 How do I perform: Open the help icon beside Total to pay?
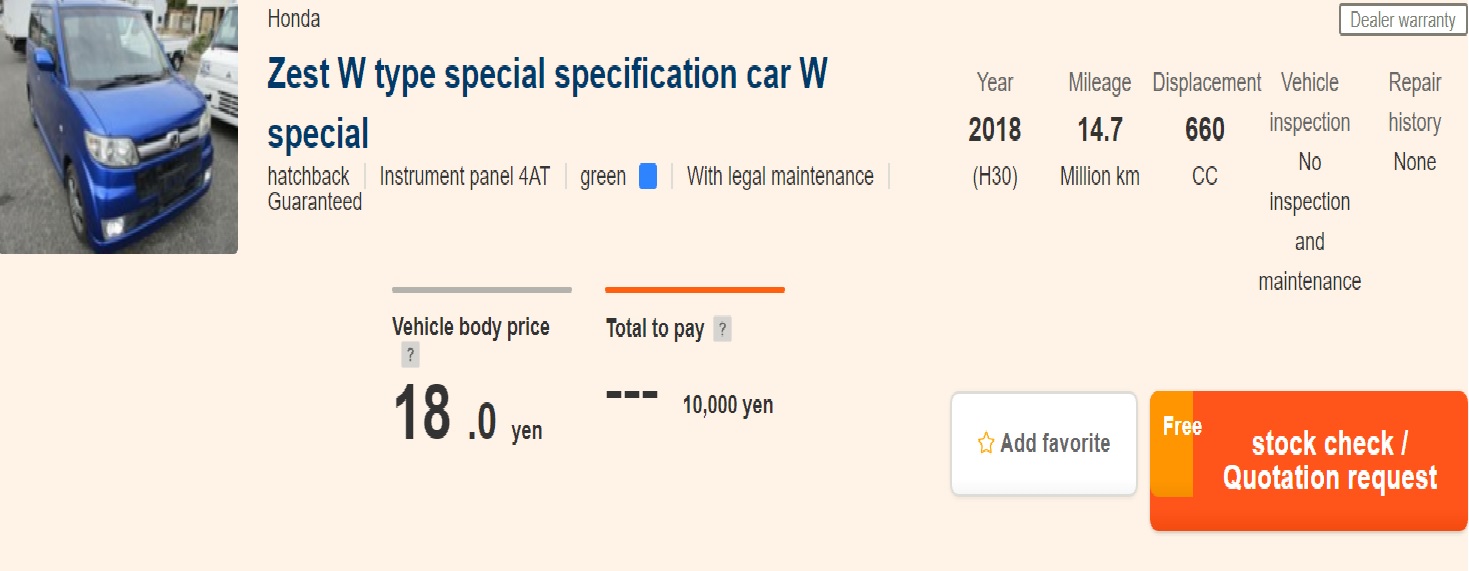point(722,329)
